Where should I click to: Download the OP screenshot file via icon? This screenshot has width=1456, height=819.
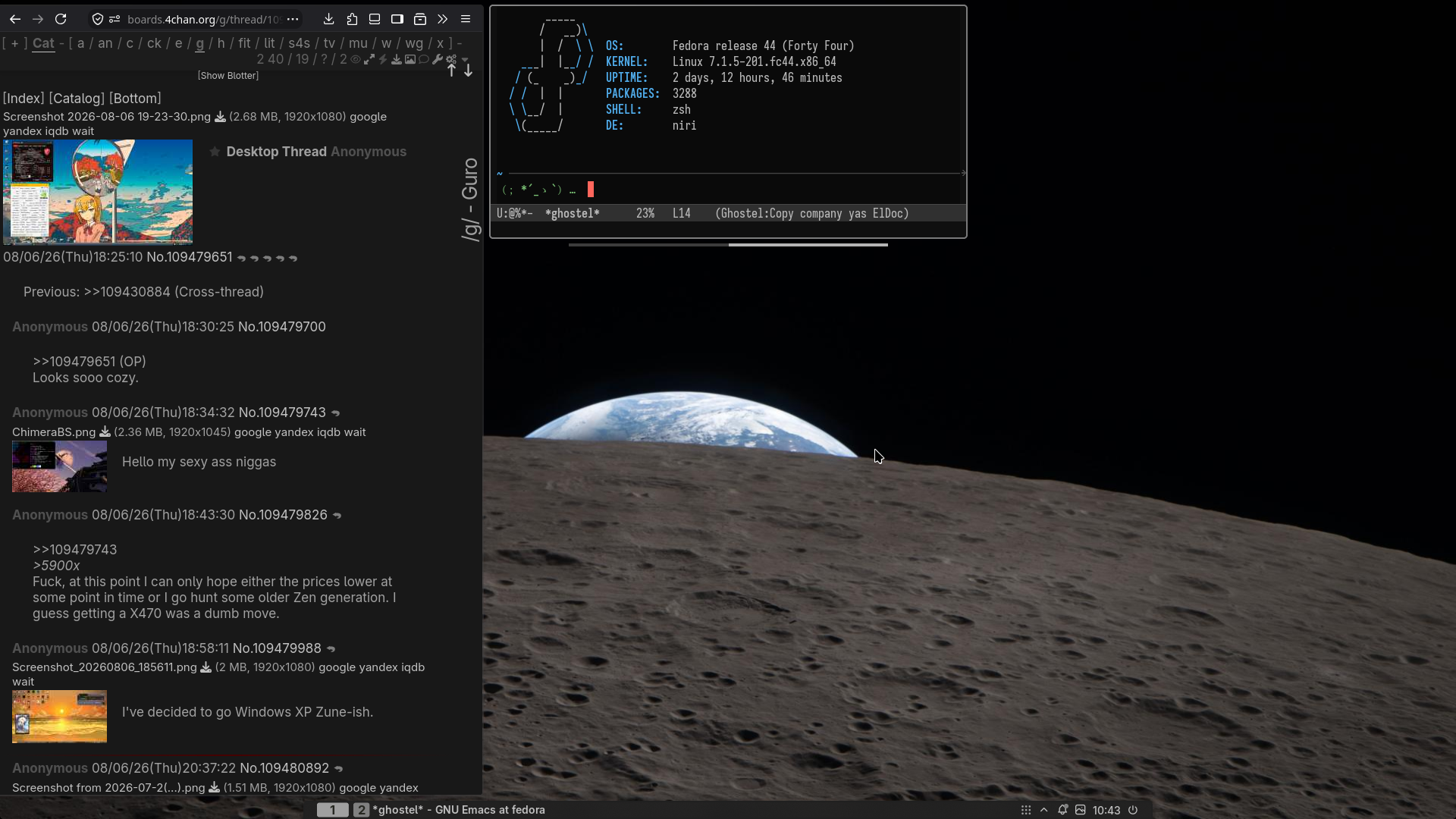click(x=220, y=117)
